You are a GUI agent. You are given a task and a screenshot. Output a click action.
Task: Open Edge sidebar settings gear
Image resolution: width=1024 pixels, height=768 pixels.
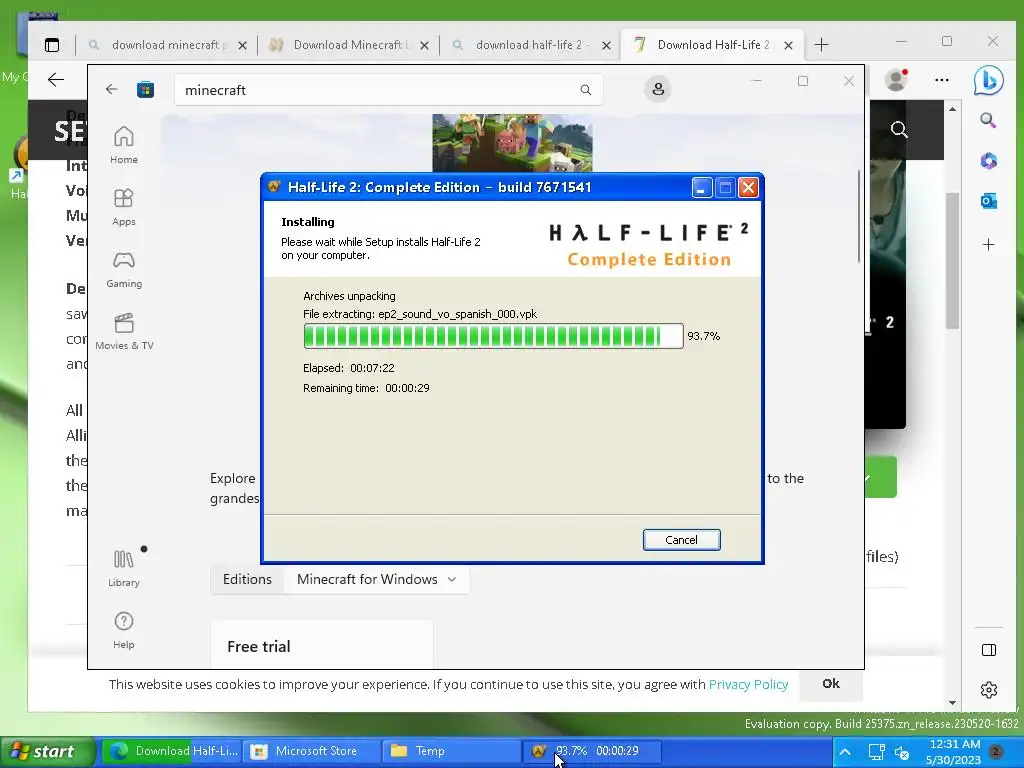tap(989, 690)
